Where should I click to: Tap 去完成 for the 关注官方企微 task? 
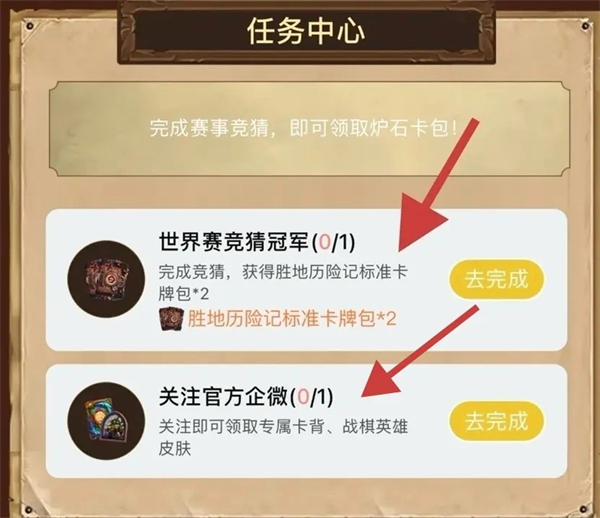click(x=496, y=421)
